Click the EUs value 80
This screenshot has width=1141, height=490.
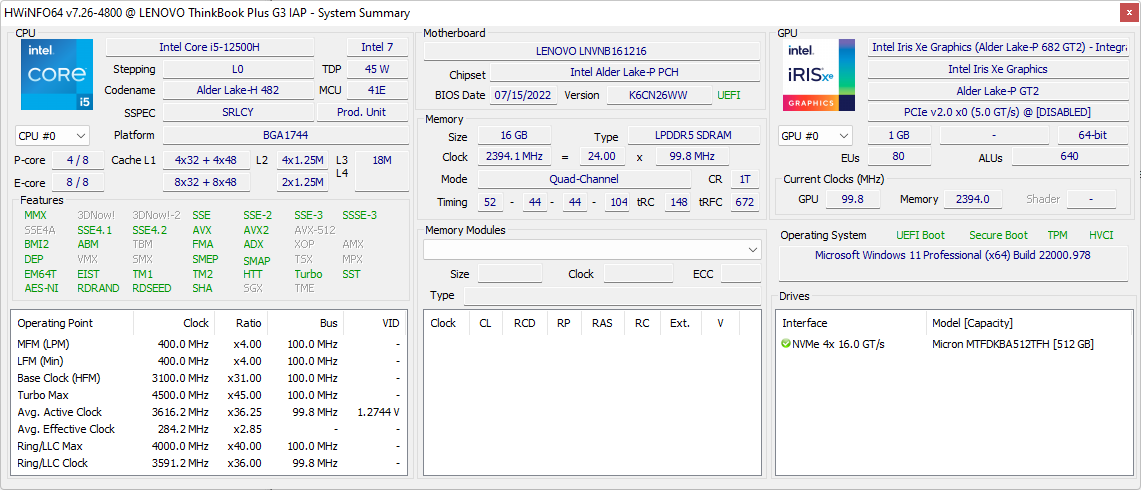click(x=898, y=157)
